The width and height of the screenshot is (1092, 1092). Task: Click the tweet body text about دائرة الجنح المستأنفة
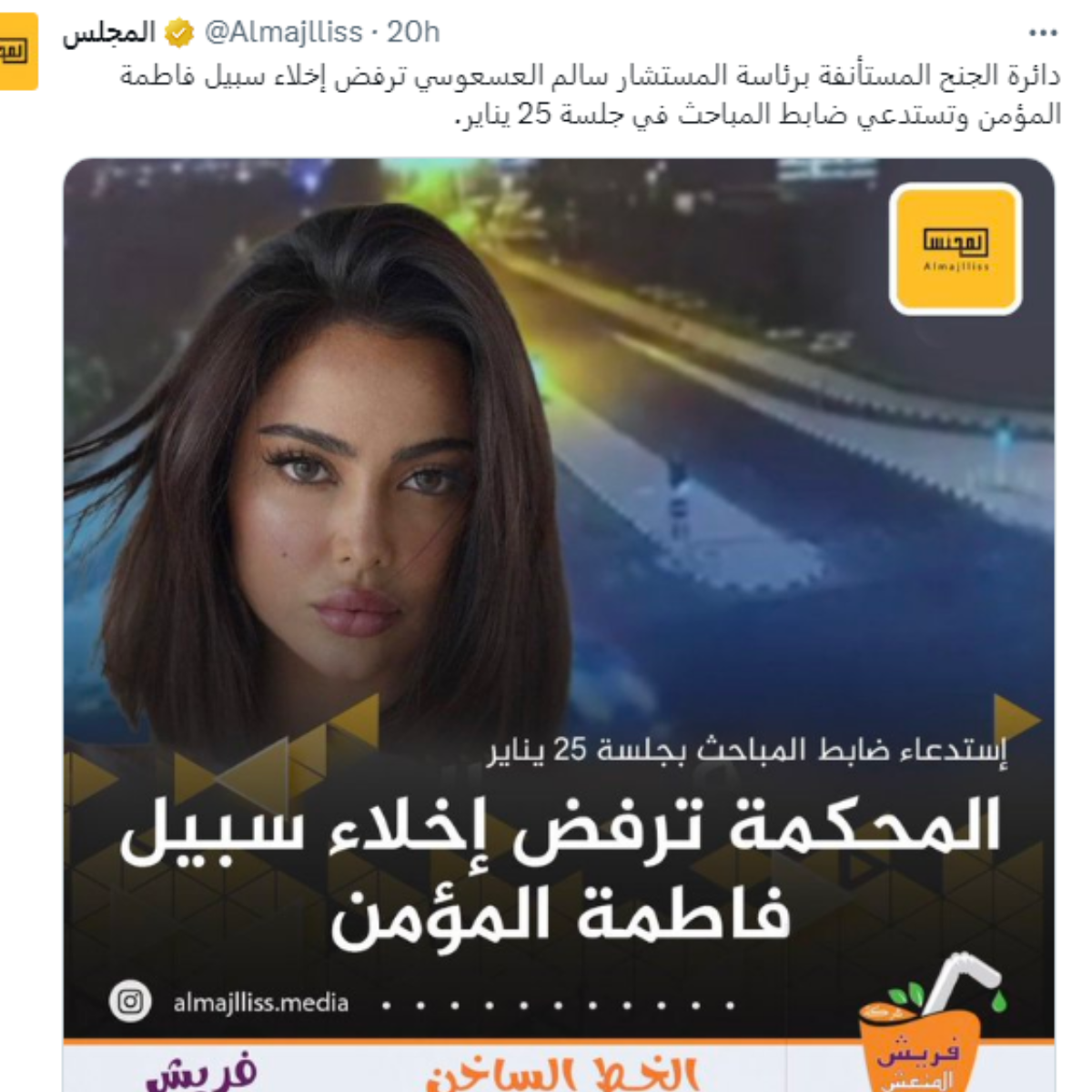pos(591,96)
